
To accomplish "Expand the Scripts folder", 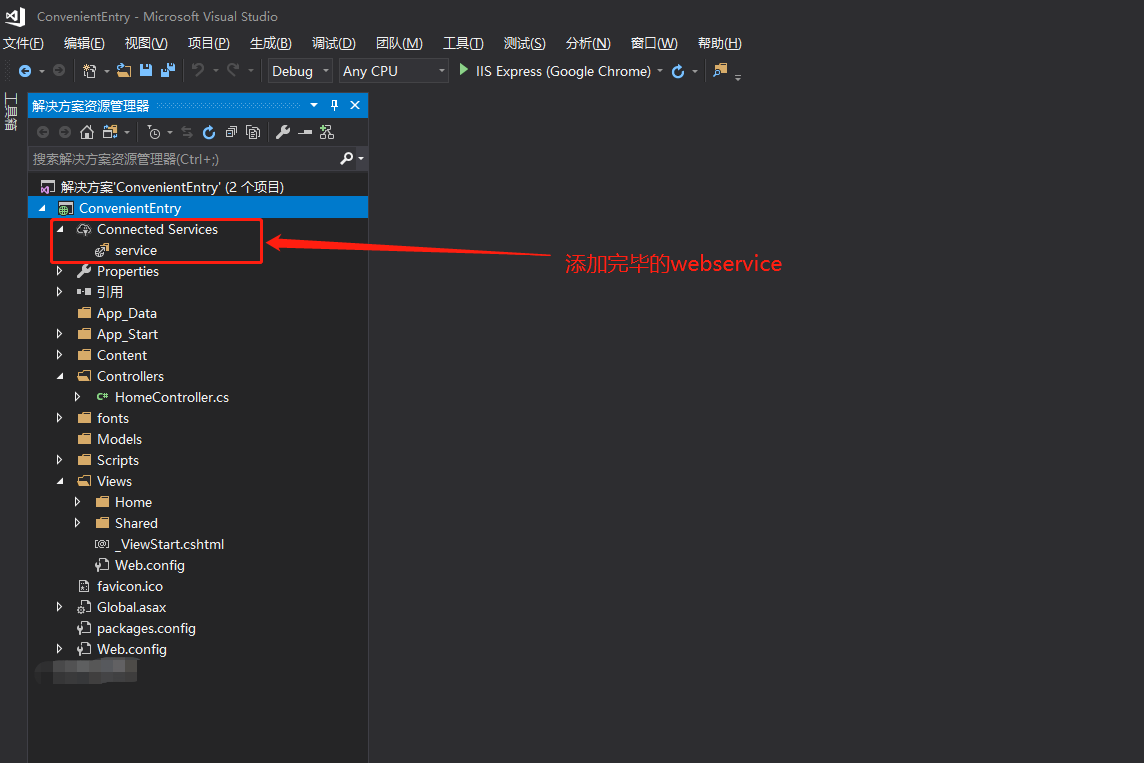I will point(60,460).
